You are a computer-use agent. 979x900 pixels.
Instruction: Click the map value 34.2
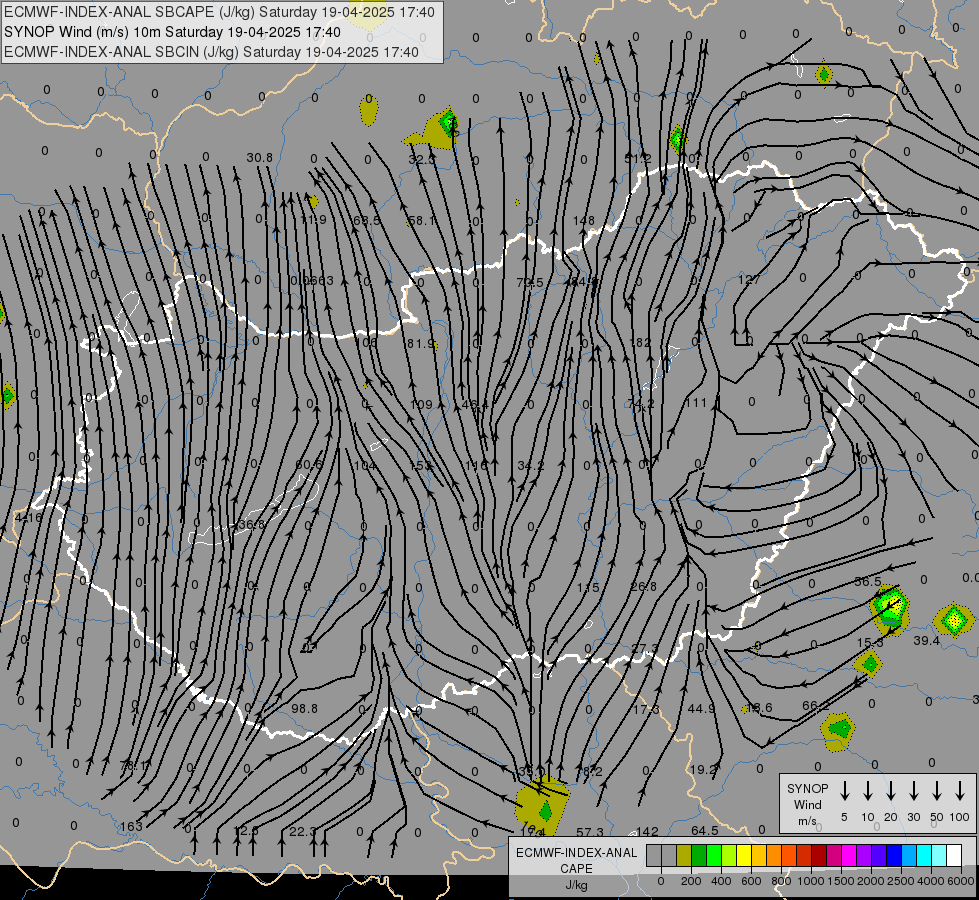coord(531,465)
